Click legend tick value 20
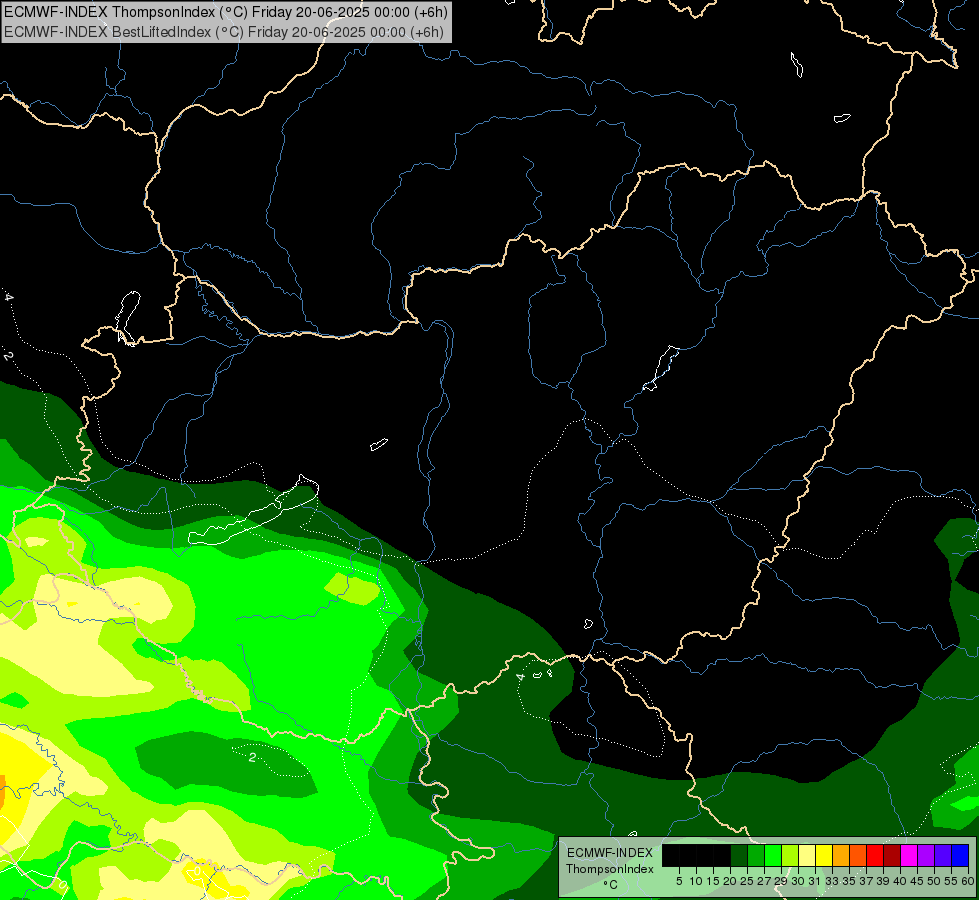979x900 pixels. click(x=730, y=881)
